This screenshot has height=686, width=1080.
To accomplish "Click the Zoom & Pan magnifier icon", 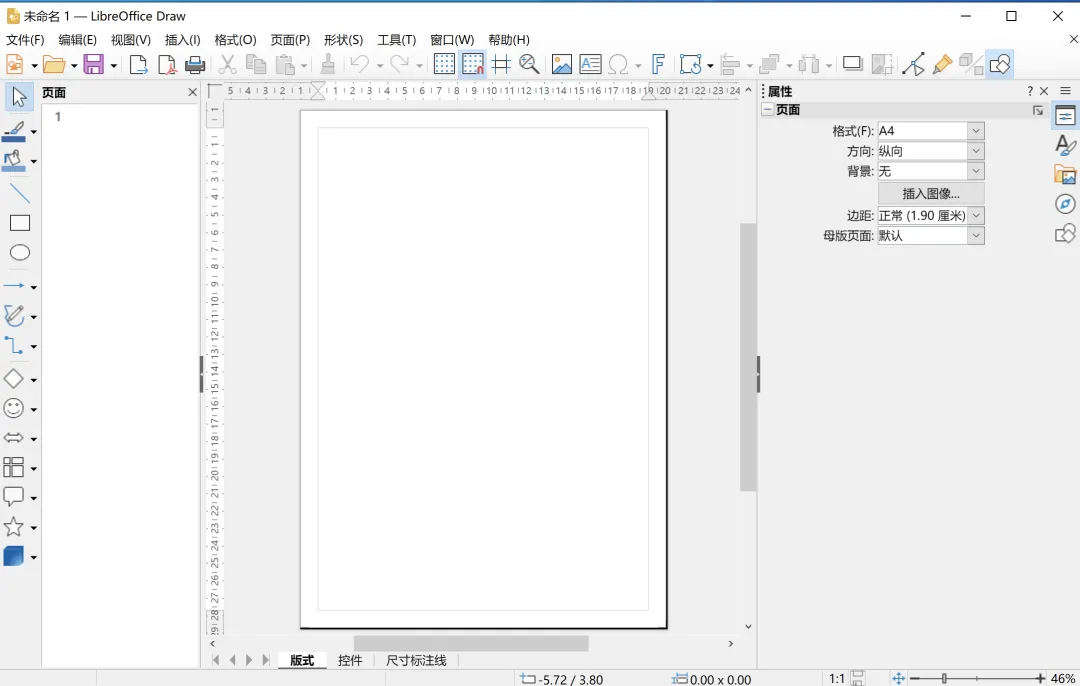I will point(529,65).
